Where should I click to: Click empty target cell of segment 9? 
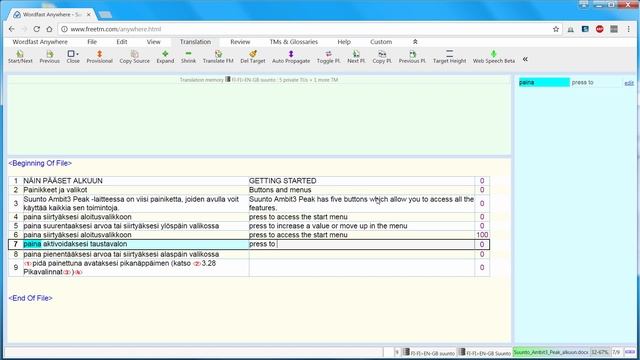pos(362,267)
